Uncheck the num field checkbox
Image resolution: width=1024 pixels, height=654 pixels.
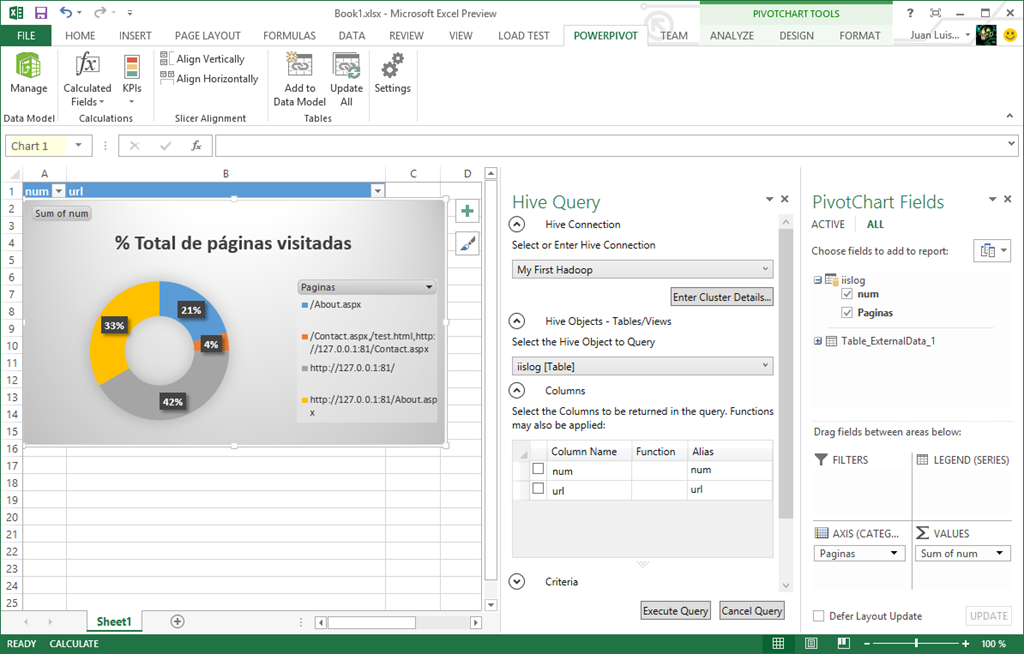click(x=848, y=294)
